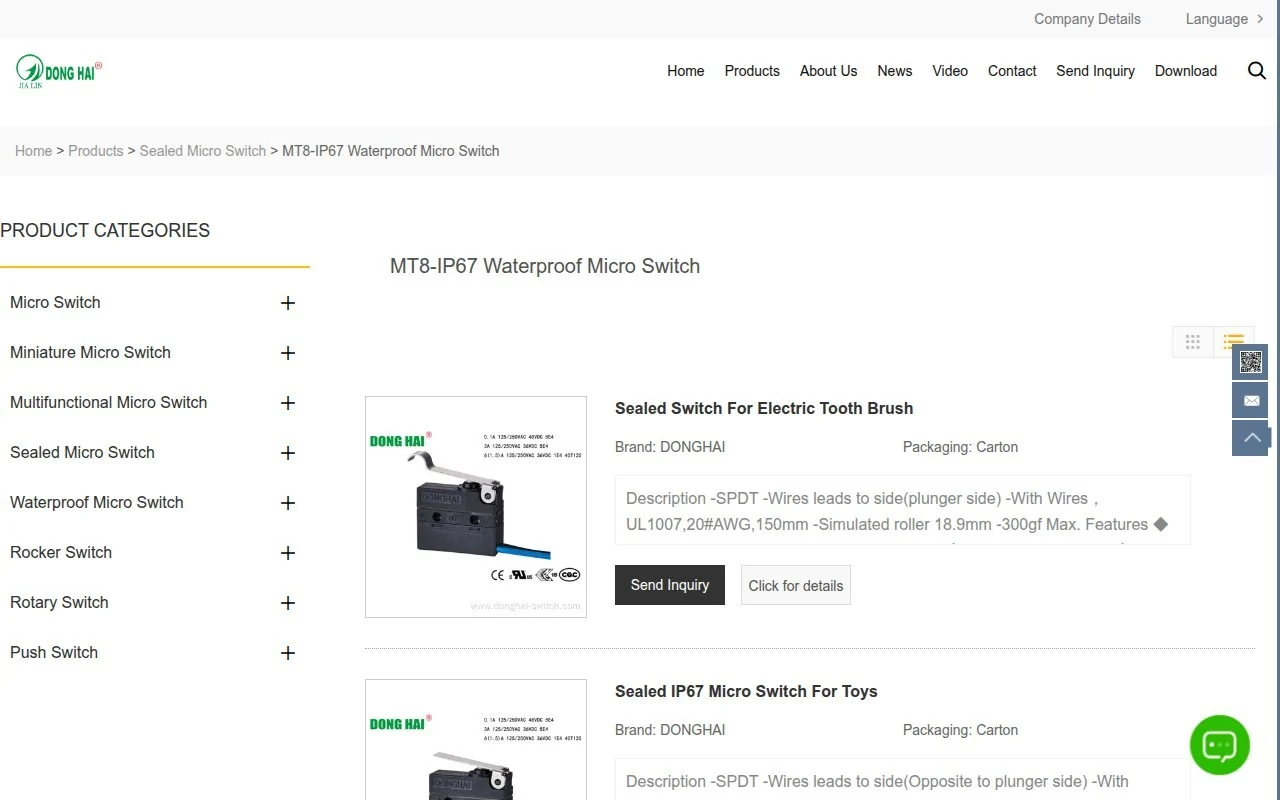This screenshot has height=800, width=1280.
Task: Open the email envelope floating icon
Action: tap(1250, 400)
